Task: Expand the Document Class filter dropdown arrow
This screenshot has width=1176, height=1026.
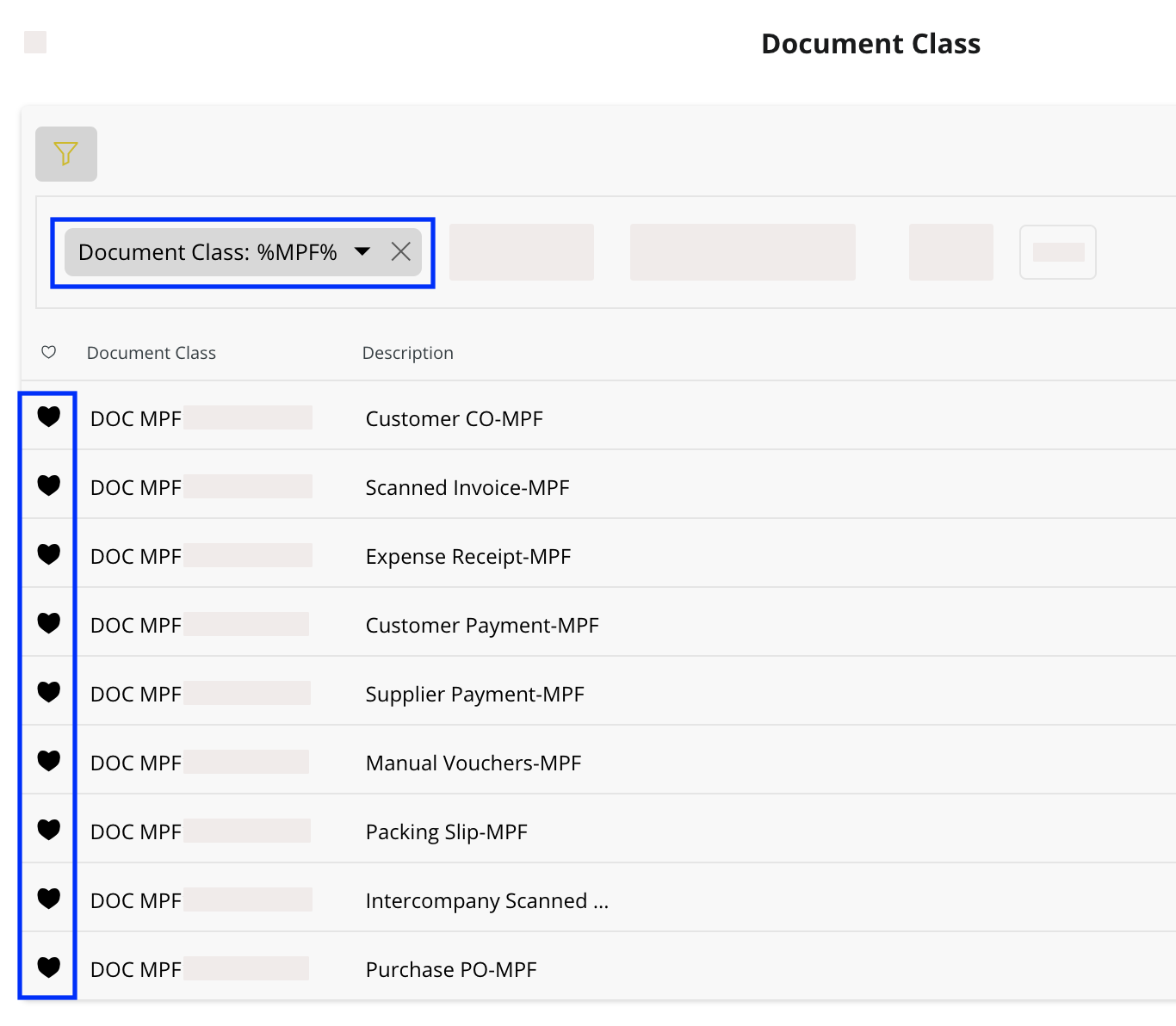Action: tap(362, 251)
